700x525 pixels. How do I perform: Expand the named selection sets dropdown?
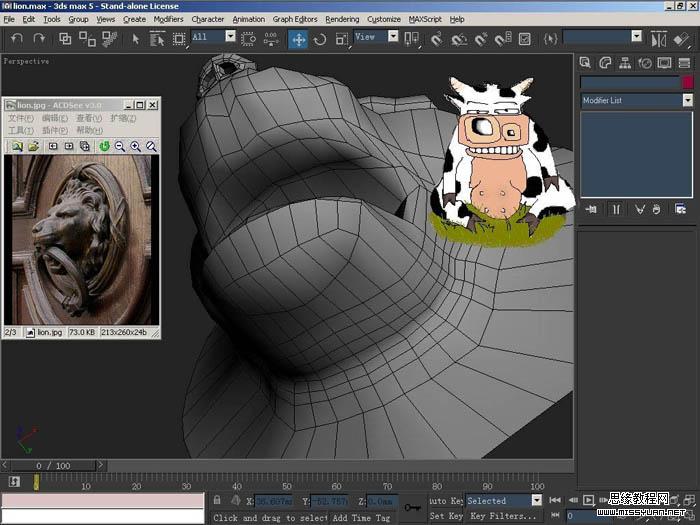637,36
